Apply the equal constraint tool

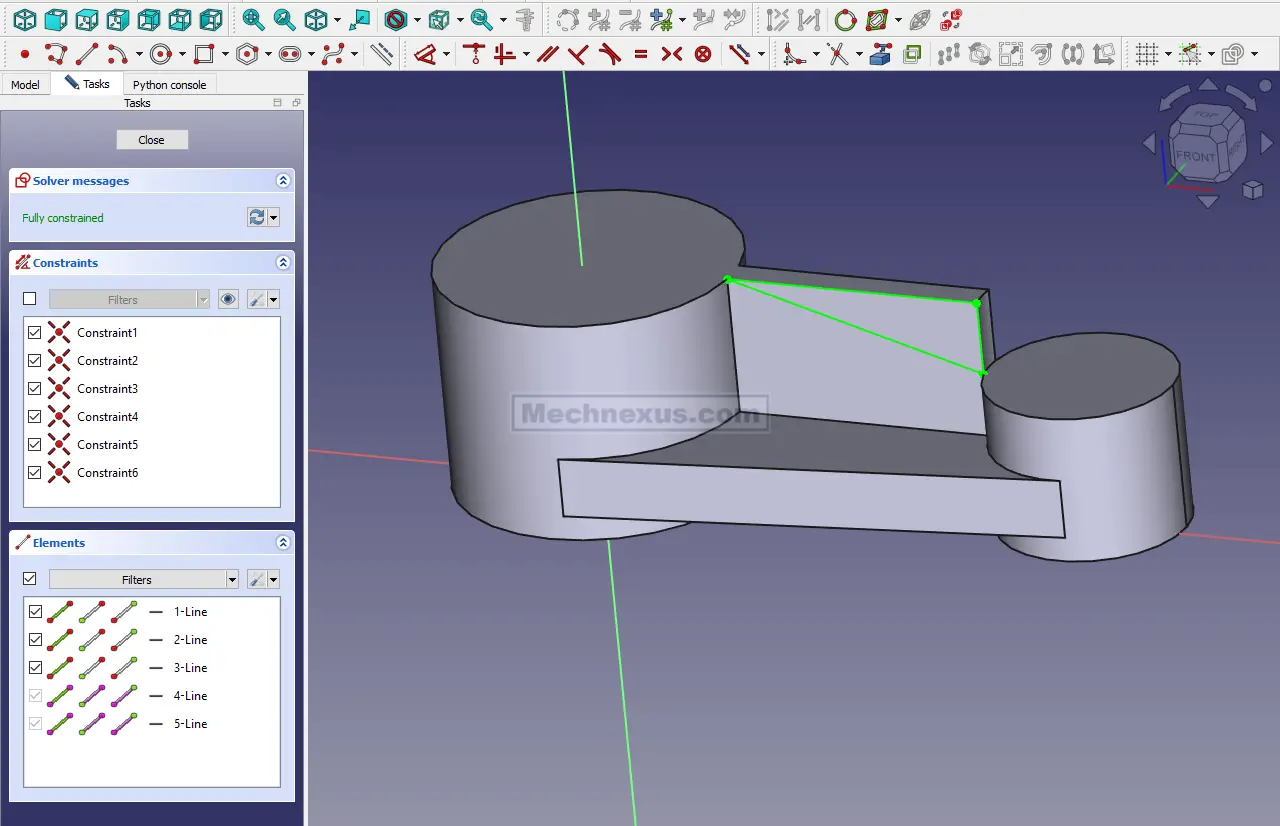[641, 54]
